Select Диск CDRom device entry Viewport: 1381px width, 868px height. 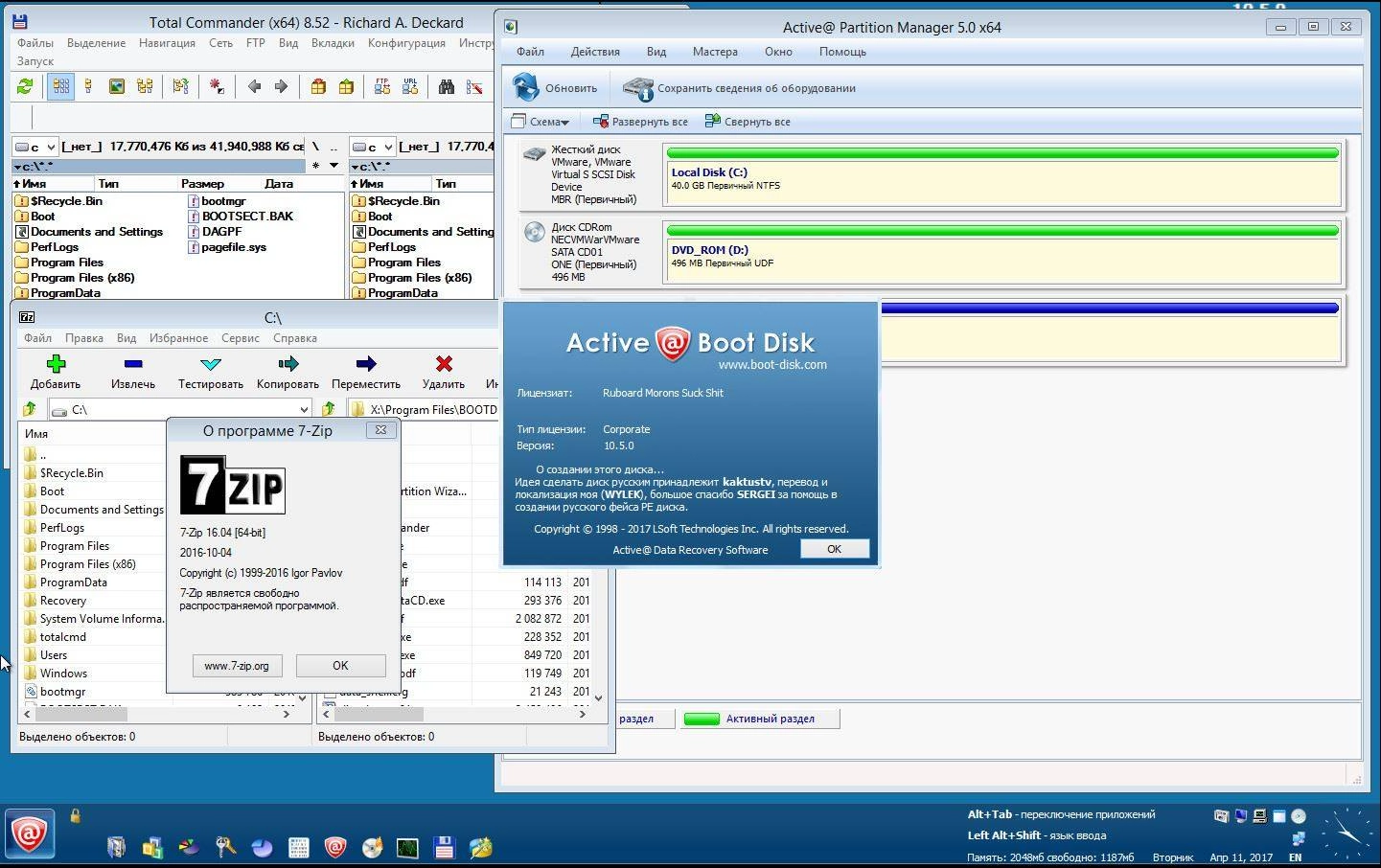coord(589,251)
